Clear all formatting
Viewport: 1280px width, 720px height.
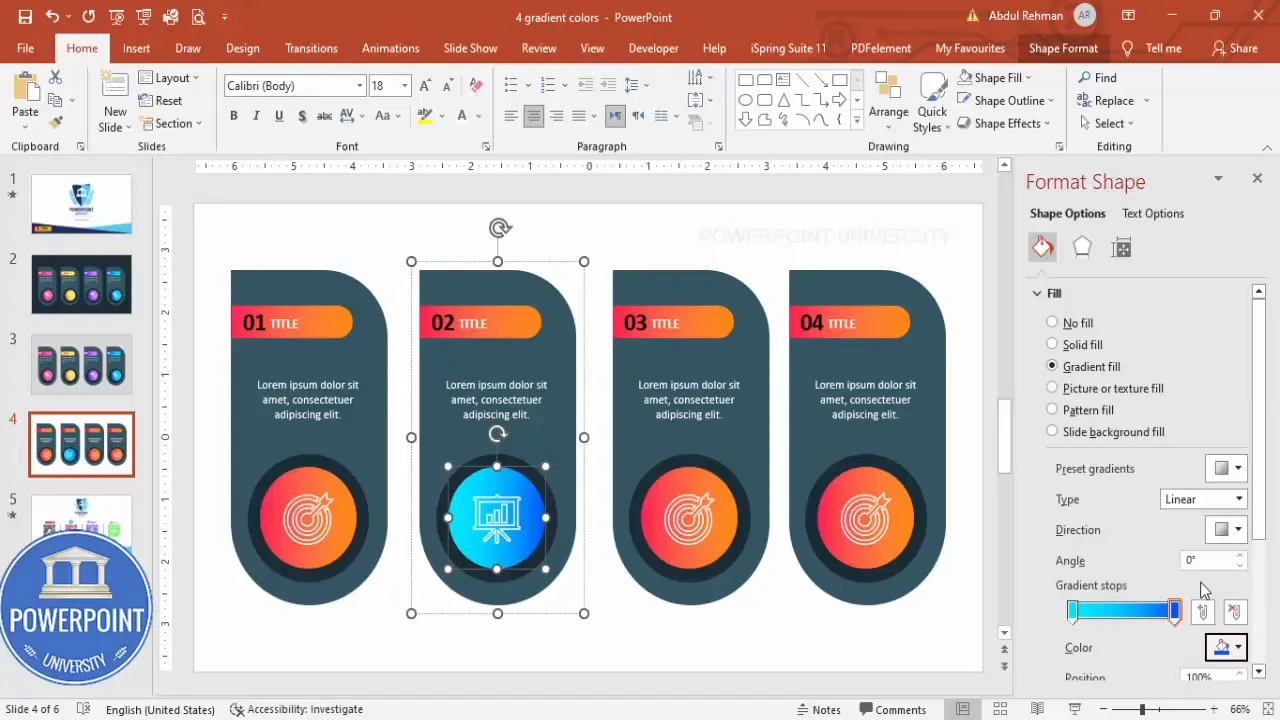coord(477,86)
